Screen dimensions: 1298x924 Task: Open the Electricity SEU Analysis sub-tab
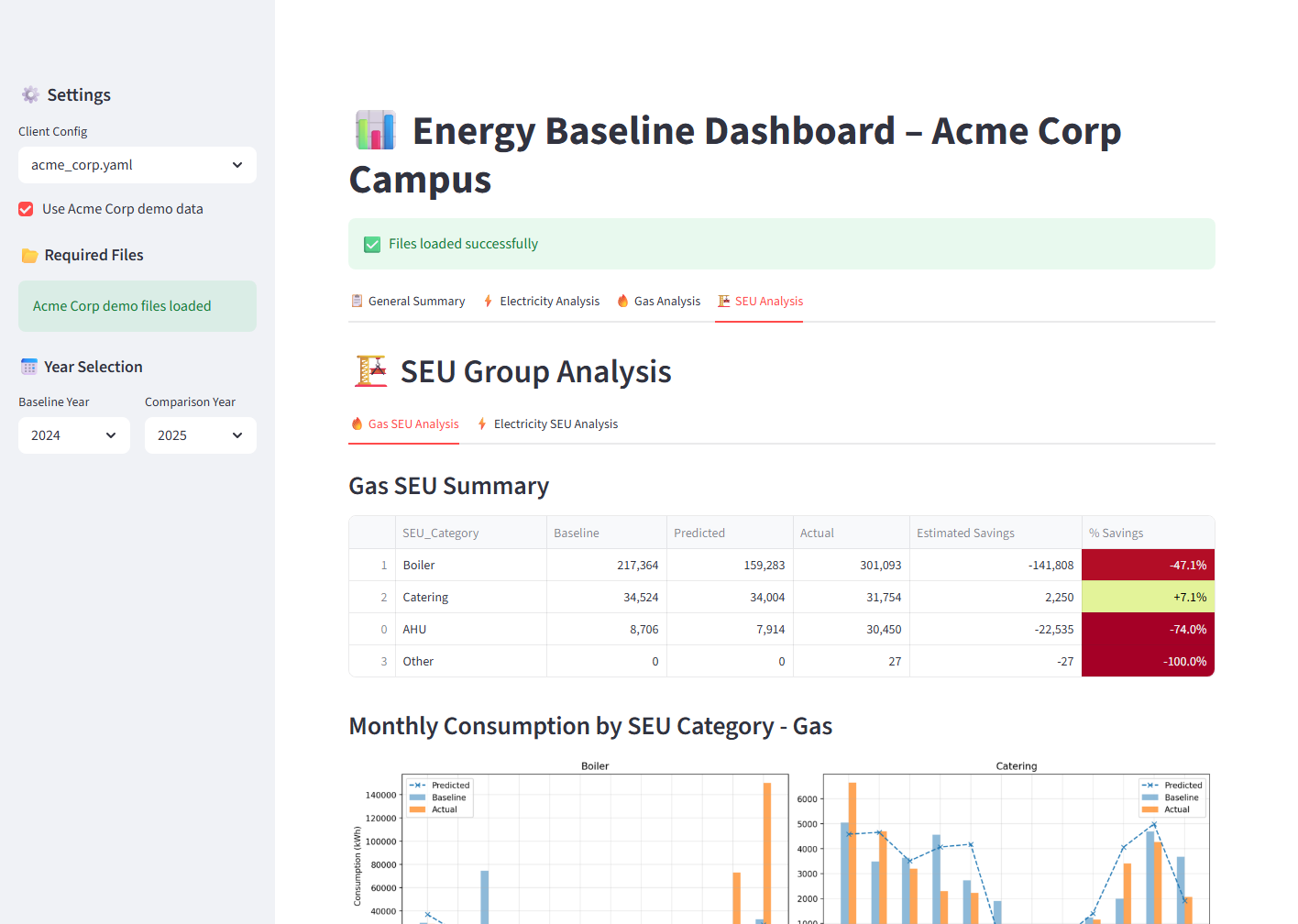tap(547, 423)
